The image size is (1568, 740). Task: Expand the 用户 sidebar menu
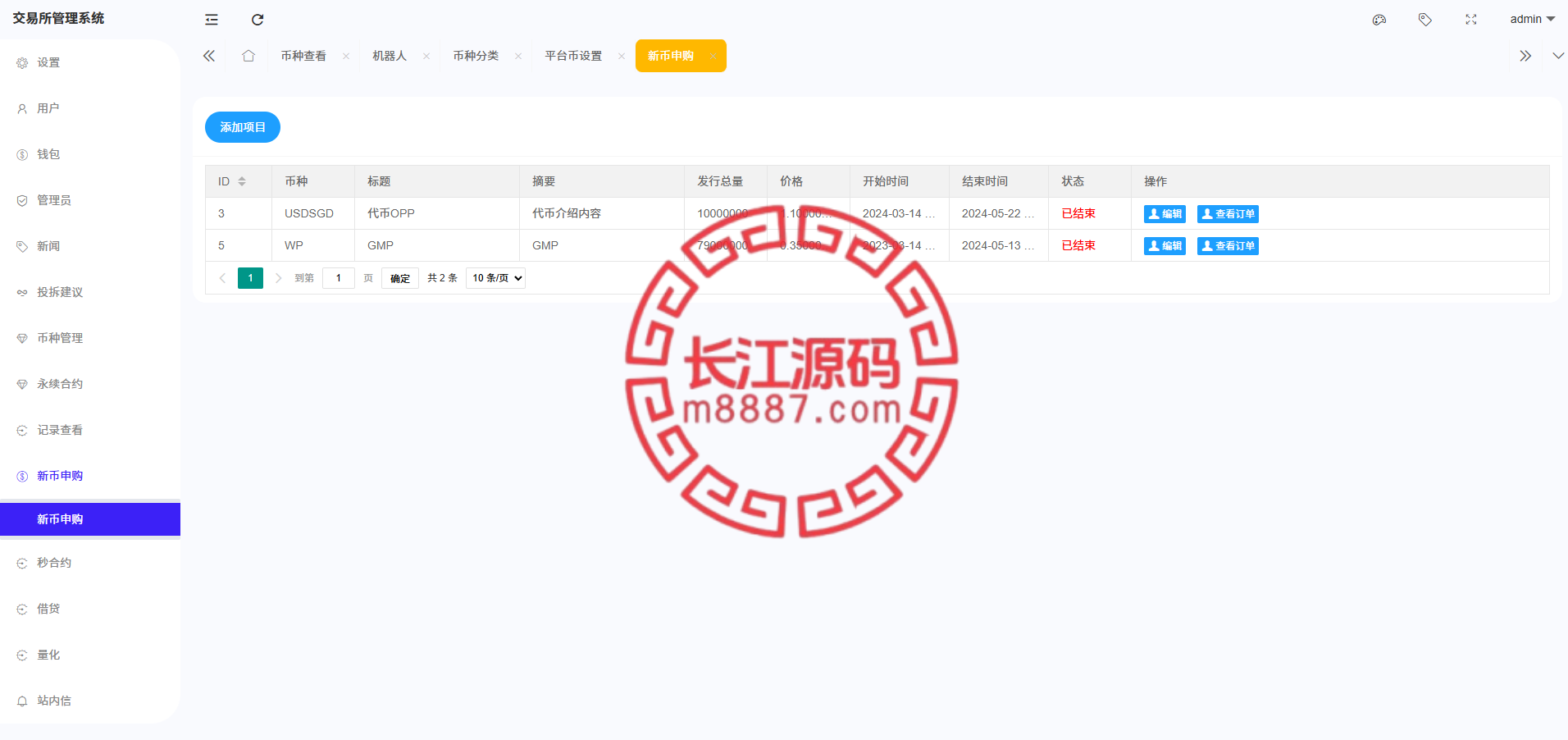tap(90, 108)
